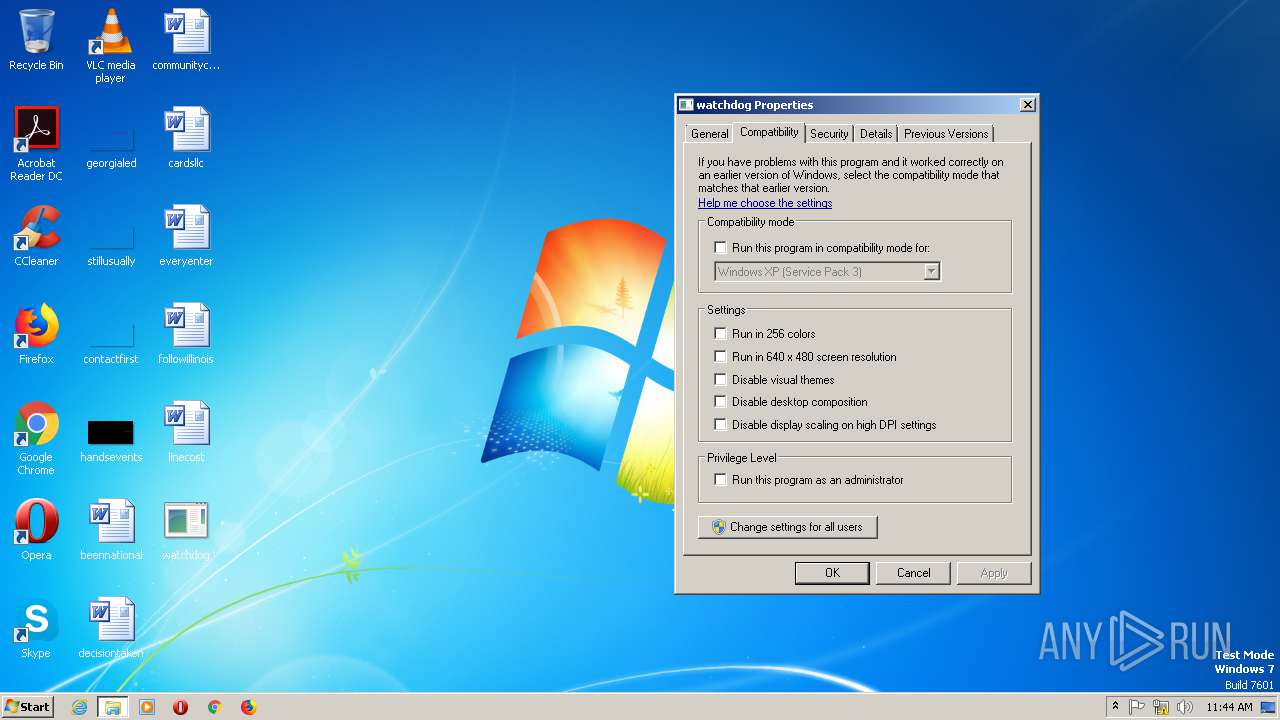The height and width of the screenshot is (720, 1280).
Task: Open the linecost Word document
Action: tap(186, 432)
